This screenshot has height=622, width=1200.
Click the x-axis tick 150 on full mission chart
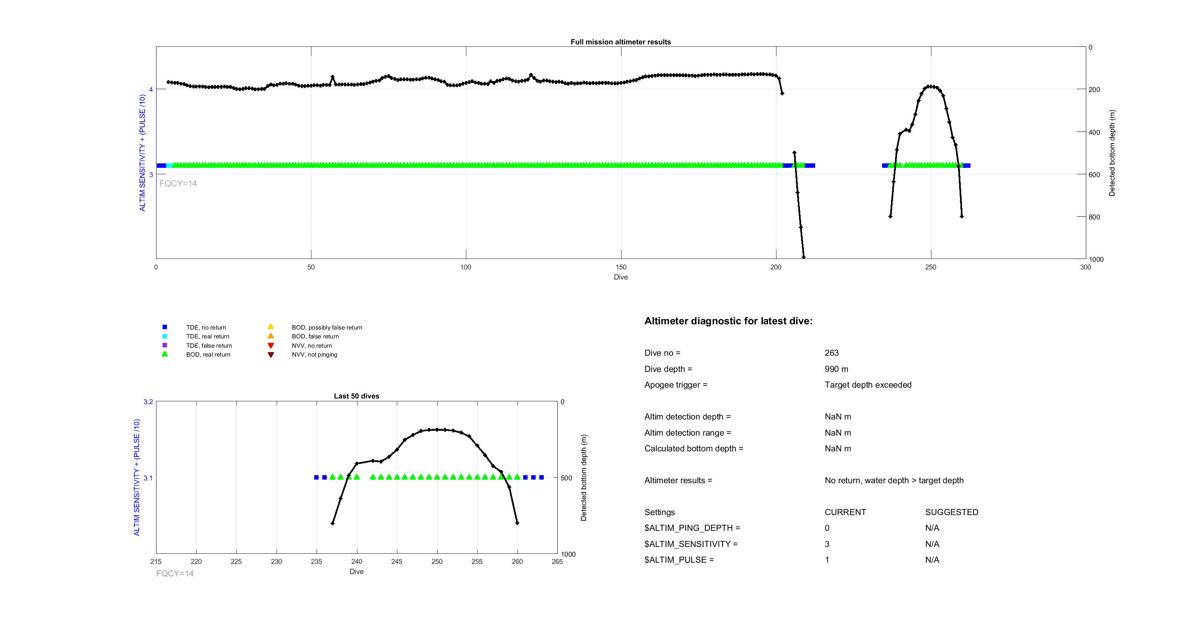(x=621, y=267)
